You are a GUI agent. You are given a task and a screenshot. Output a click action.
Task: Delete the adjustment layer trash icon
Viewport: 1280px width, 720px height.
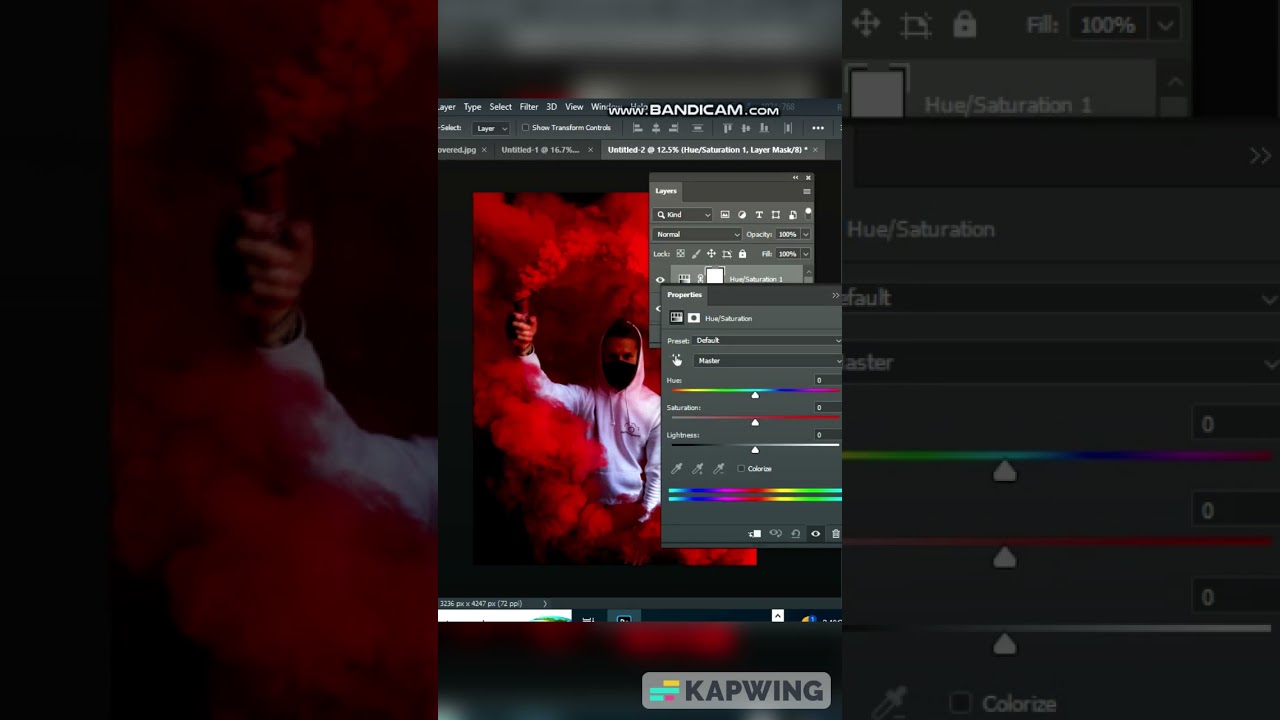[x=836, y=534]
